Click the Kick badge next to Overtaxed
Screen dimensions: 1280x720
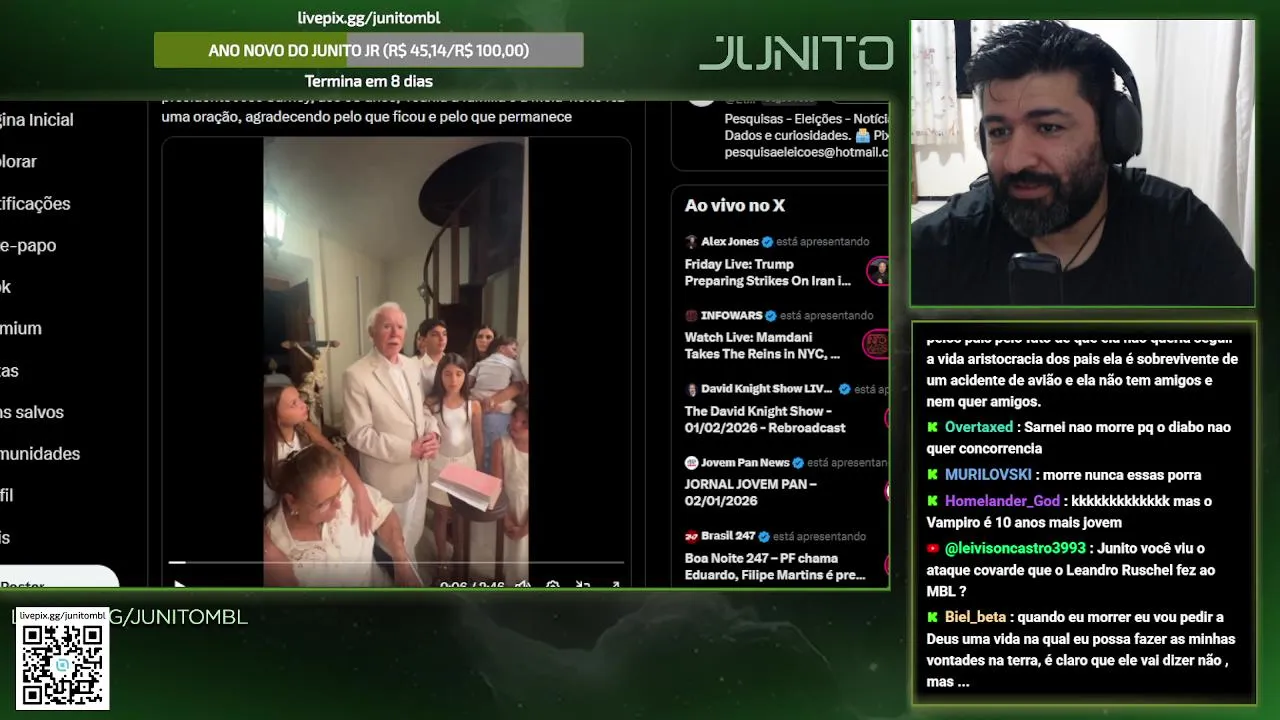(x=933, y=427)
